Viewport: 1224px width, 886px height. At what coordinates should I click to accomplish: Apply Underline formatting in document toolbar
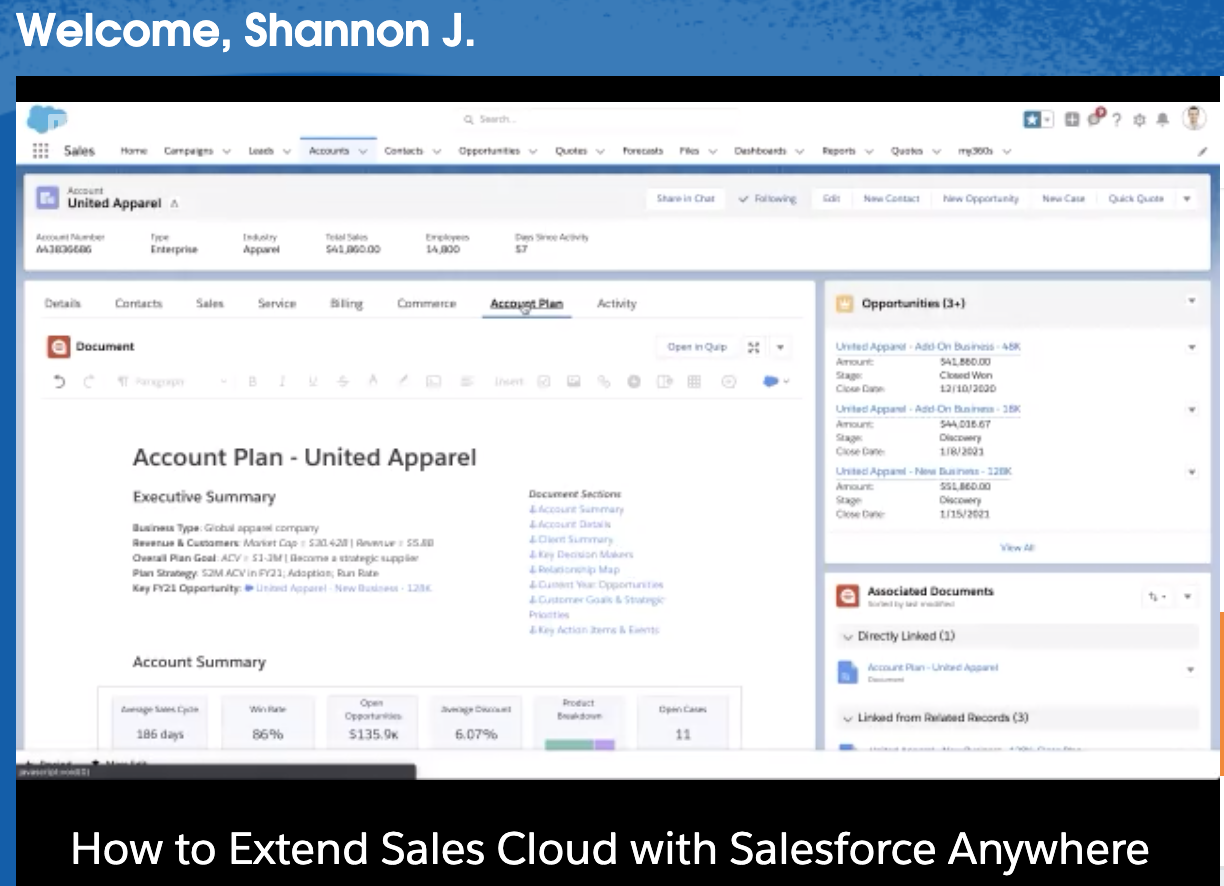312,381
